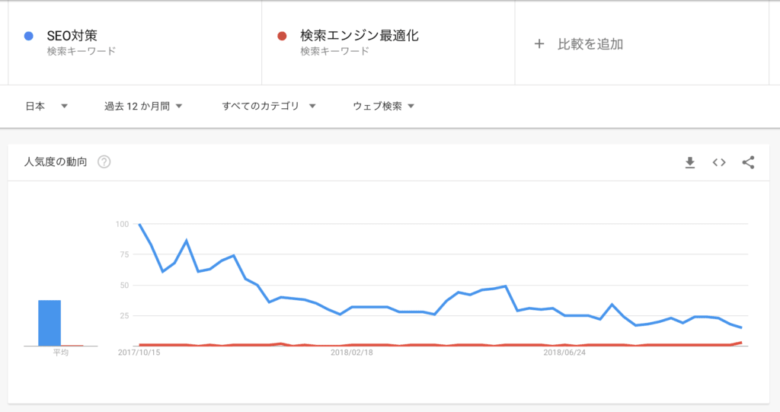Viewport: 780px width, 412px height.
Task: Click the blue dot beside SEO対策
Action: point(30,37)
